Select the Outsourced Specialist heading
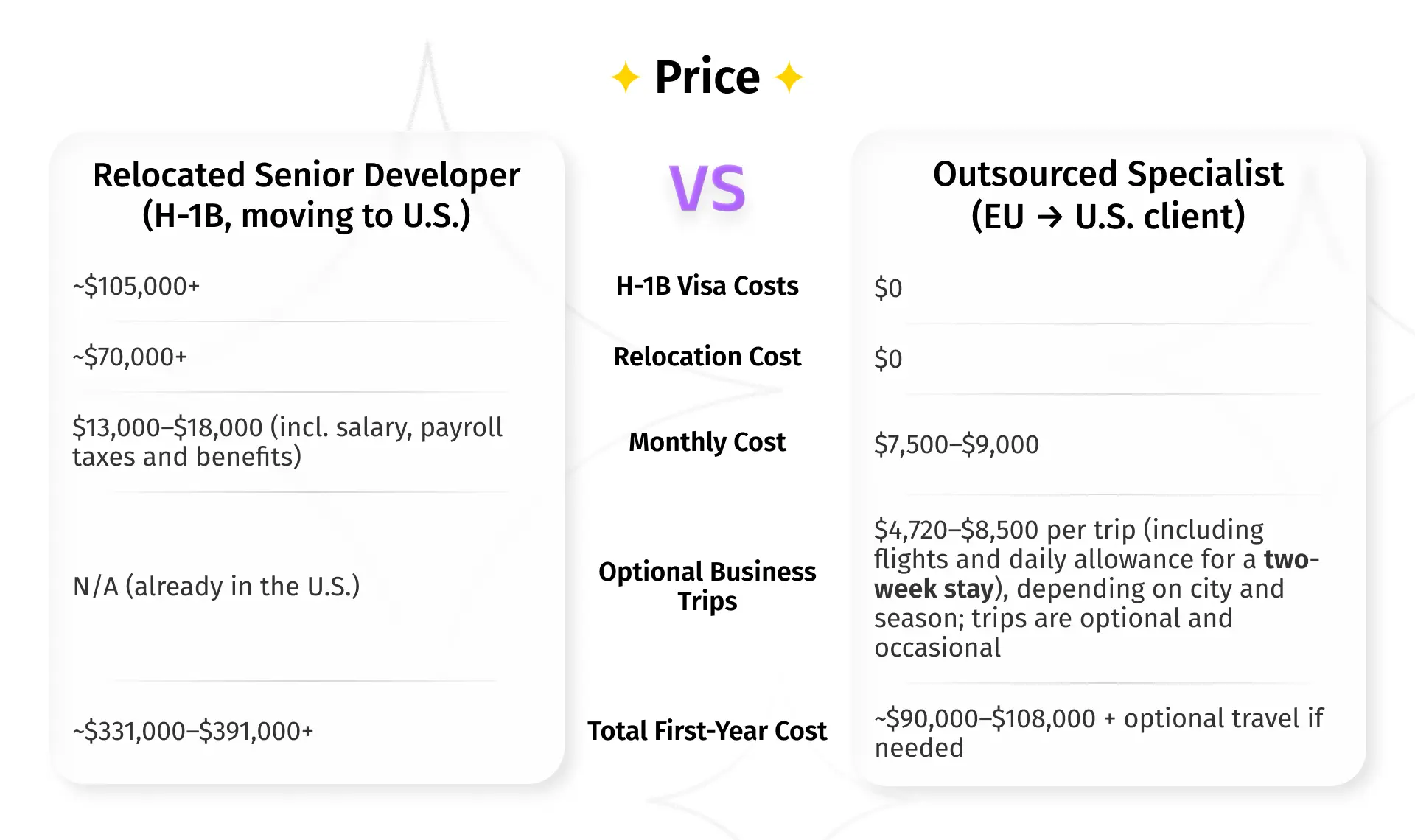 pyautogui.click(x=1108, y=195)
